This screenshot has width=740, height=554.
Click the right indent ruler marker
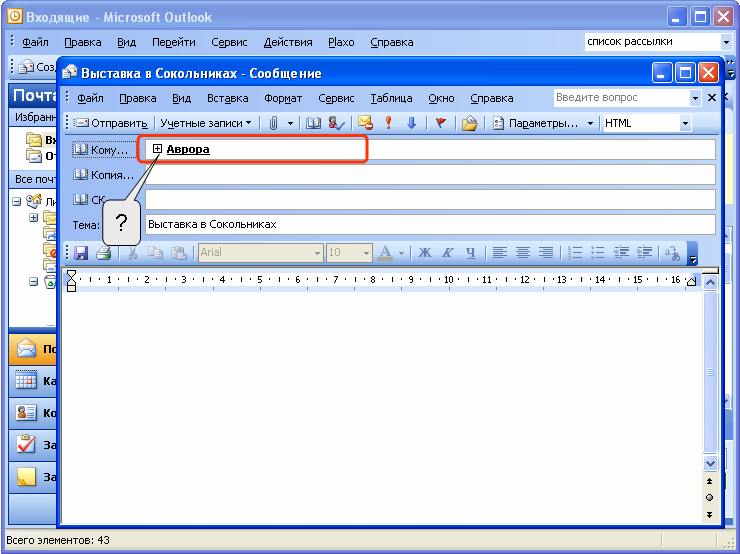(691, 282)
